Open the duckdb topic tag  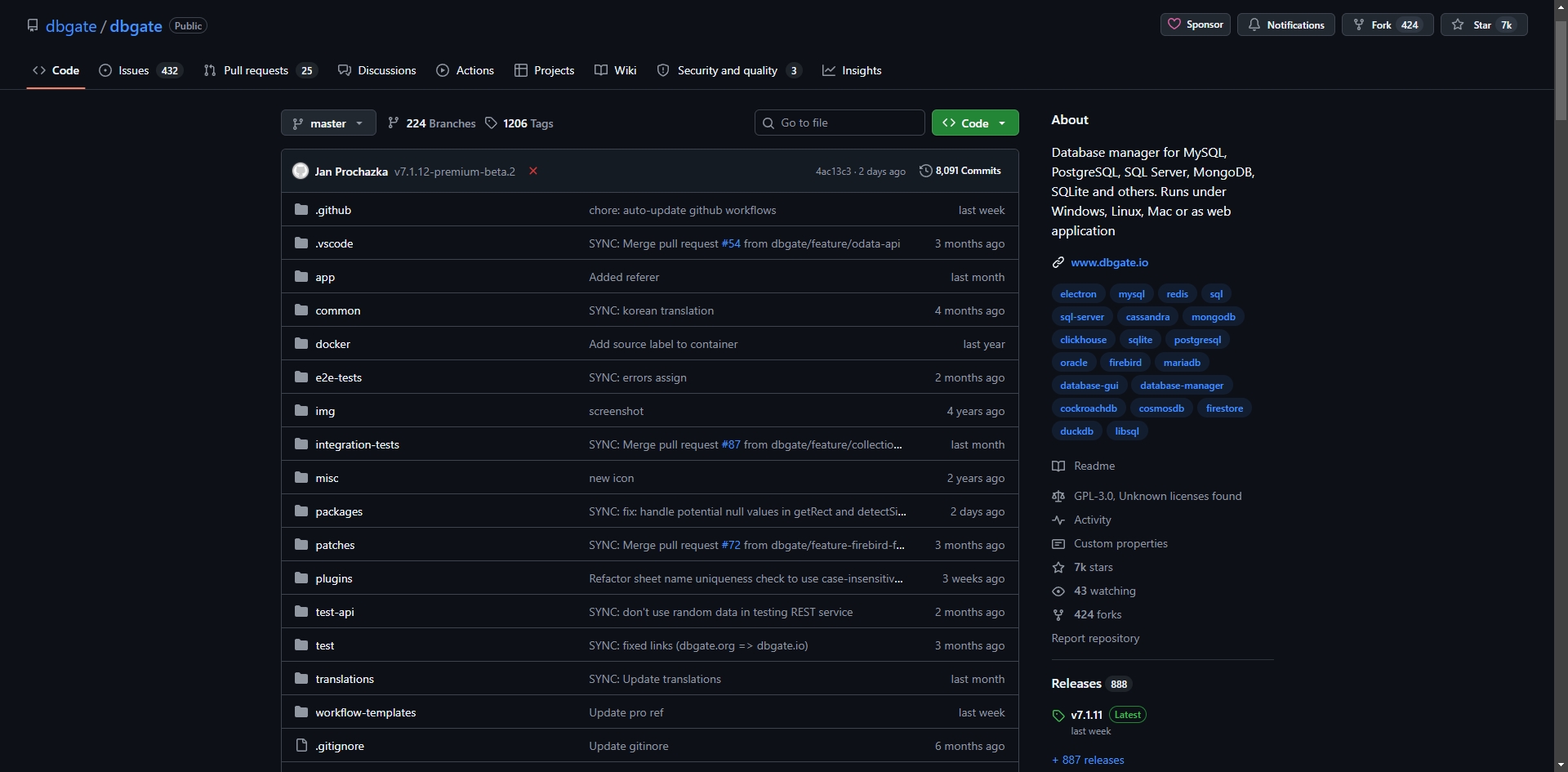click(x=1076, y=431)
